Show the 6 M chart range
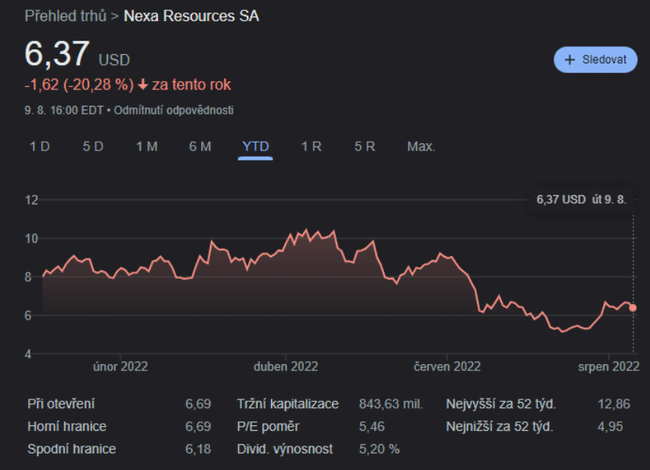 (200, 146)
